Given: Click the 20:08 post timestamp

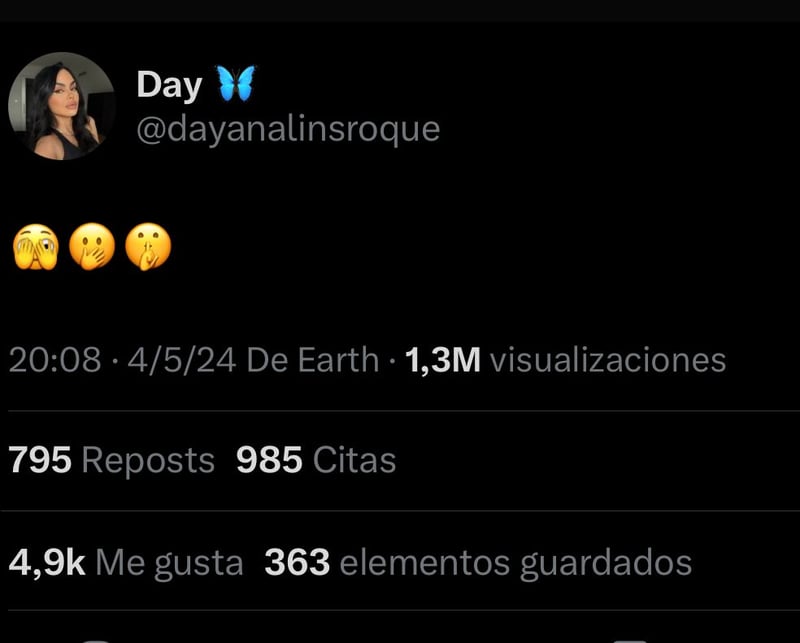Looking at the screenshot, I should pos(55,360).
